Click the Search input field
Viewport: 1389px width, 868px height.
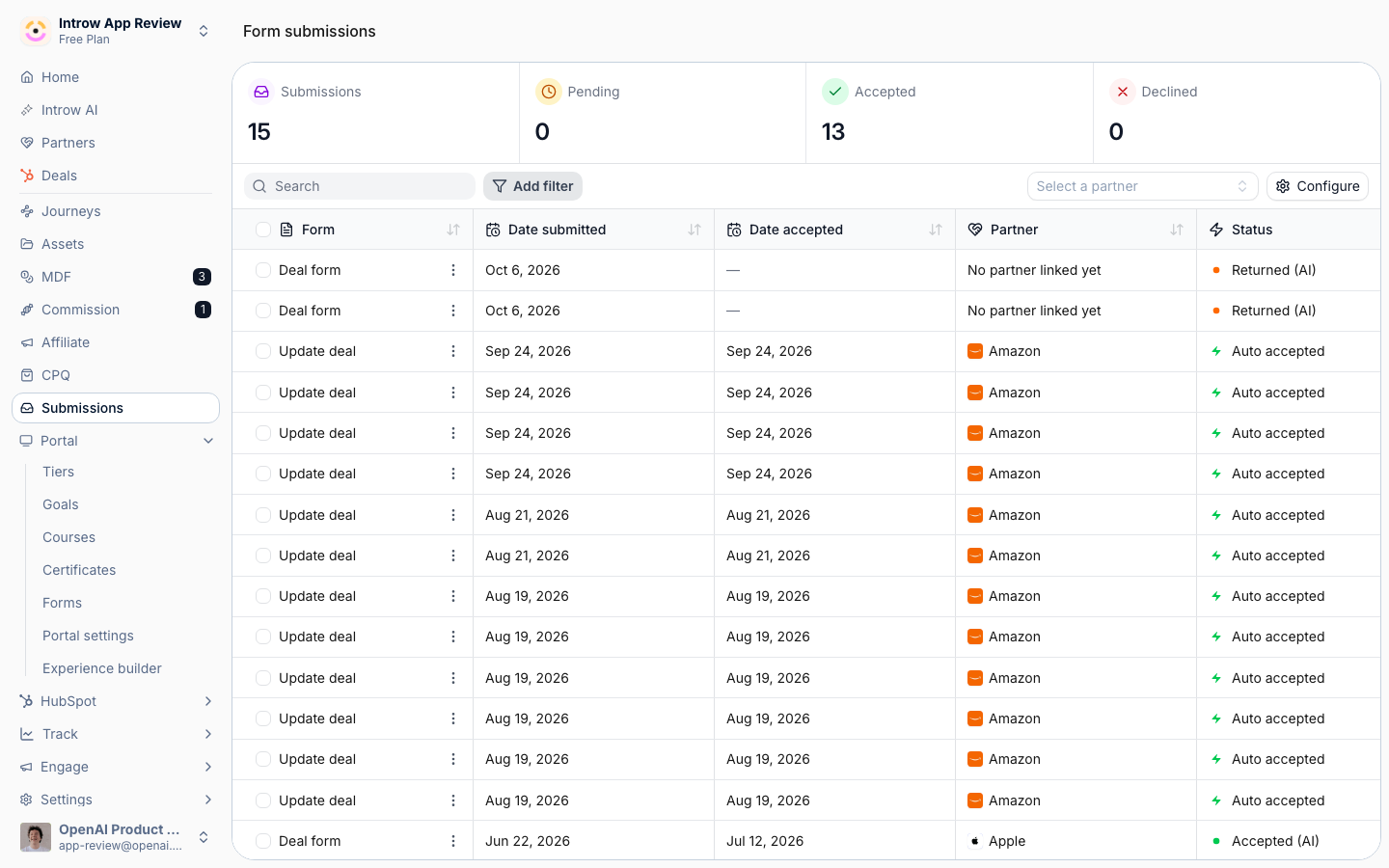tap(360, 186)
